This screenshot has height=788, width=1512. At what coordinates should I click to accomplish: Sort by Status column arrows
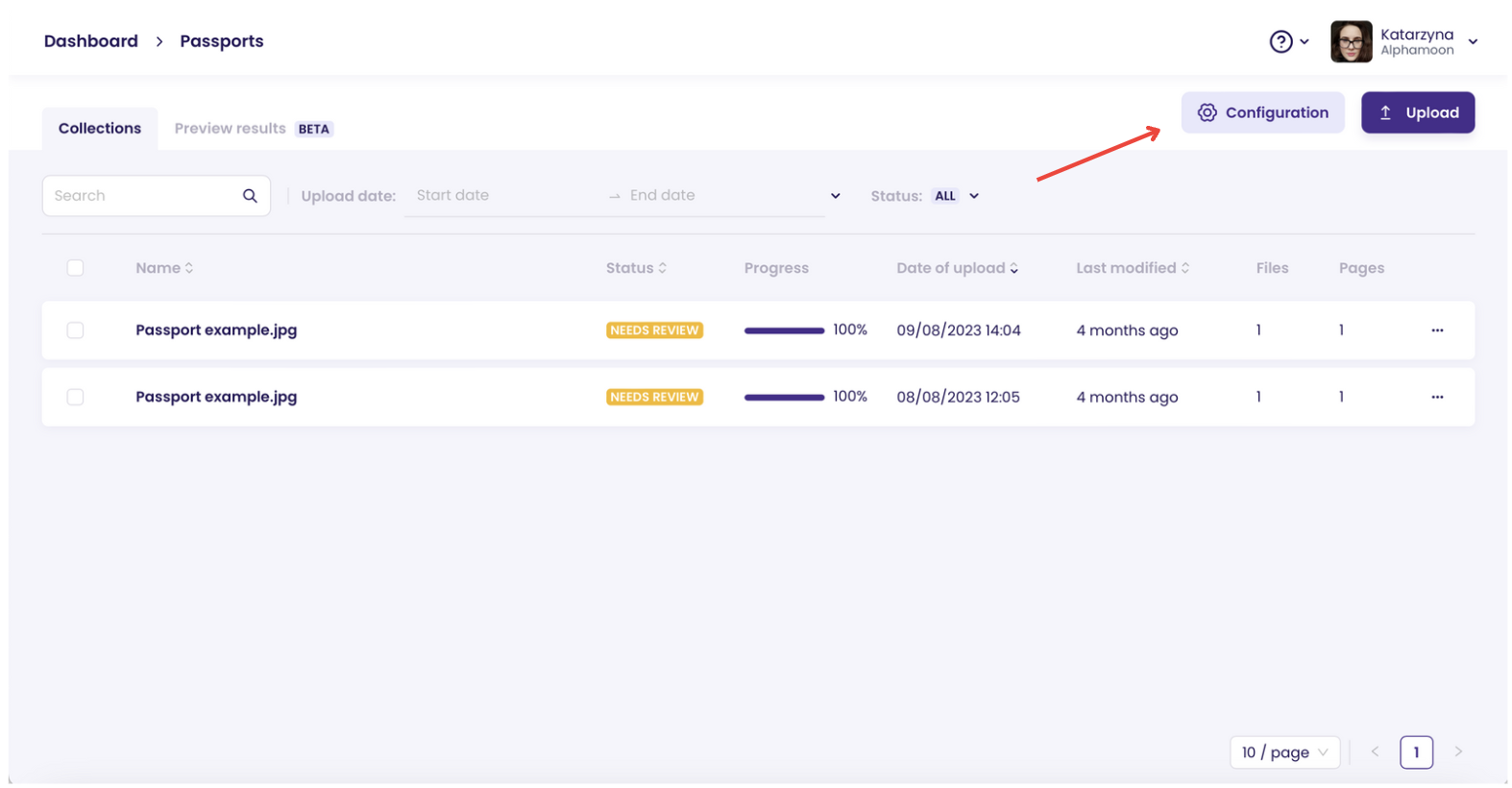coord(662,268)
